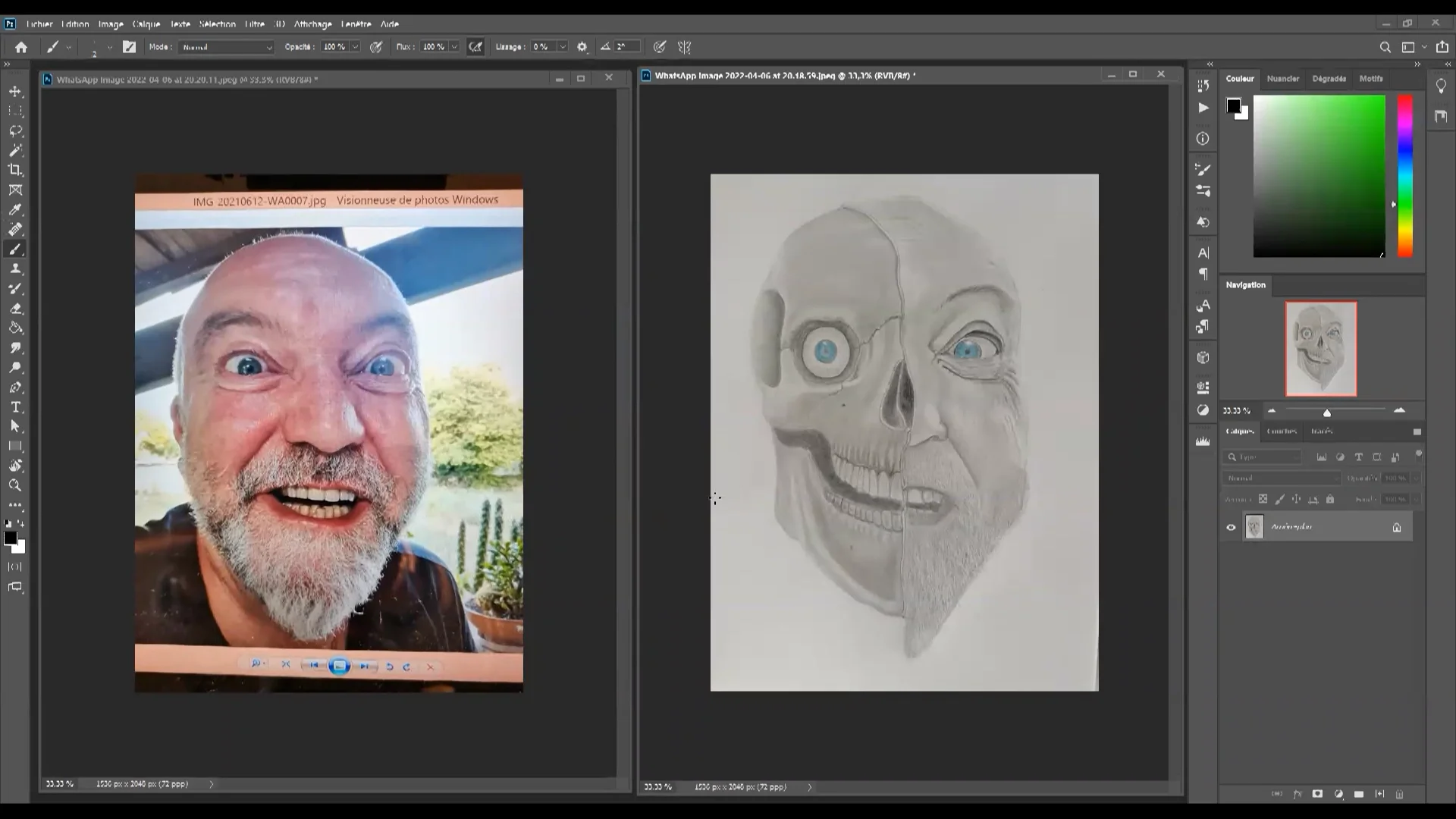1456x819 pixels.
Task: Switch to the Dégradés tab
Action: [x=1329, y=79]
